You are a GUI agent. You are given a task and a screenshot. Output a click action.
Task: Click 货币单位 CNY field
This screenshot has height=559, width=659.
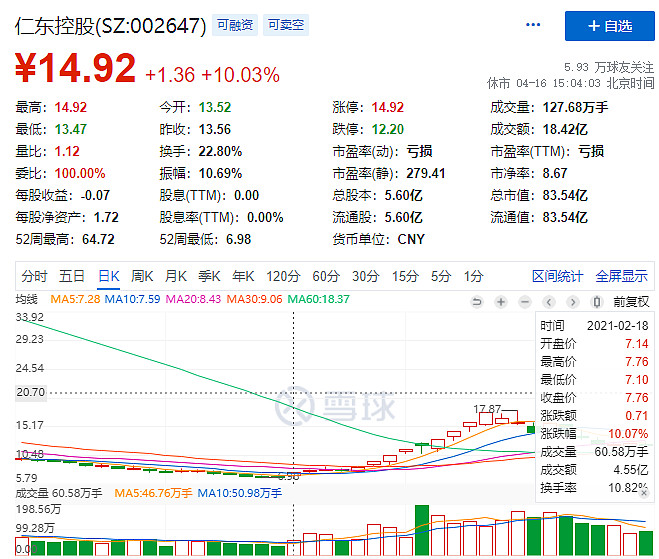[x=378, y=239]
